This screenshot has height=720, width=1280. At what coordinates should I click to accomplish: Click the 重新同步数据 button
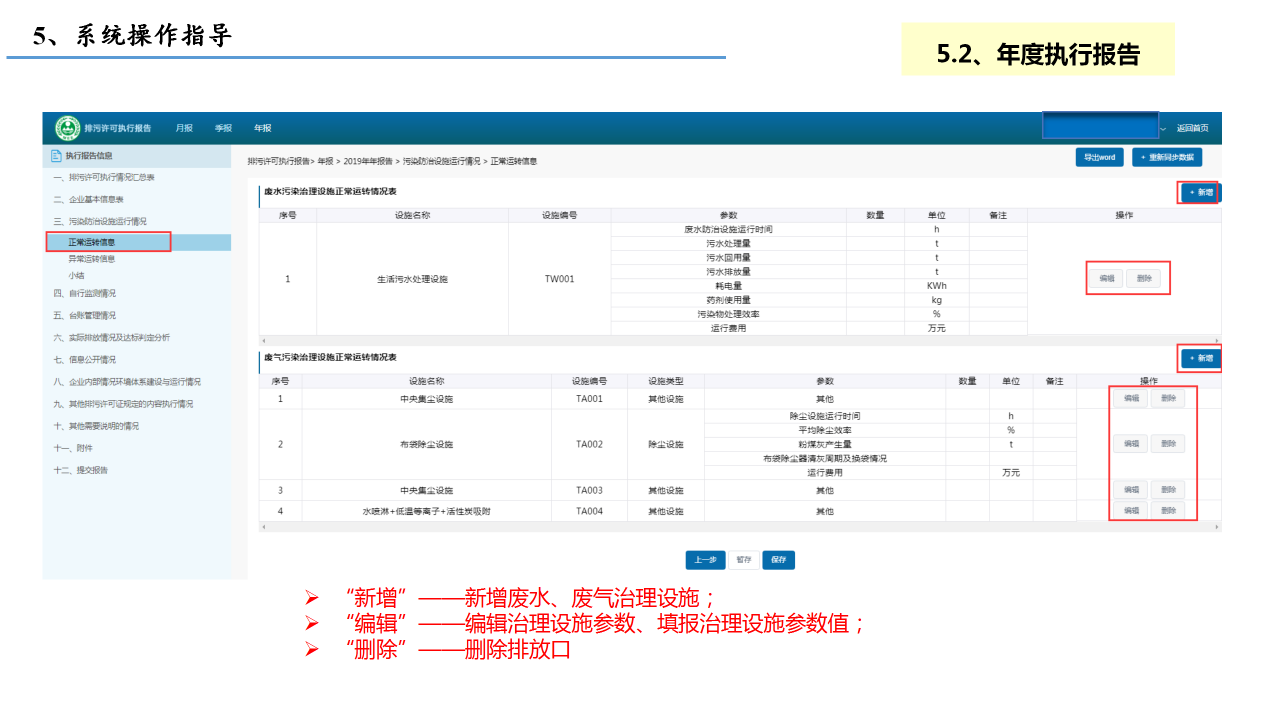pos(1167,157)
